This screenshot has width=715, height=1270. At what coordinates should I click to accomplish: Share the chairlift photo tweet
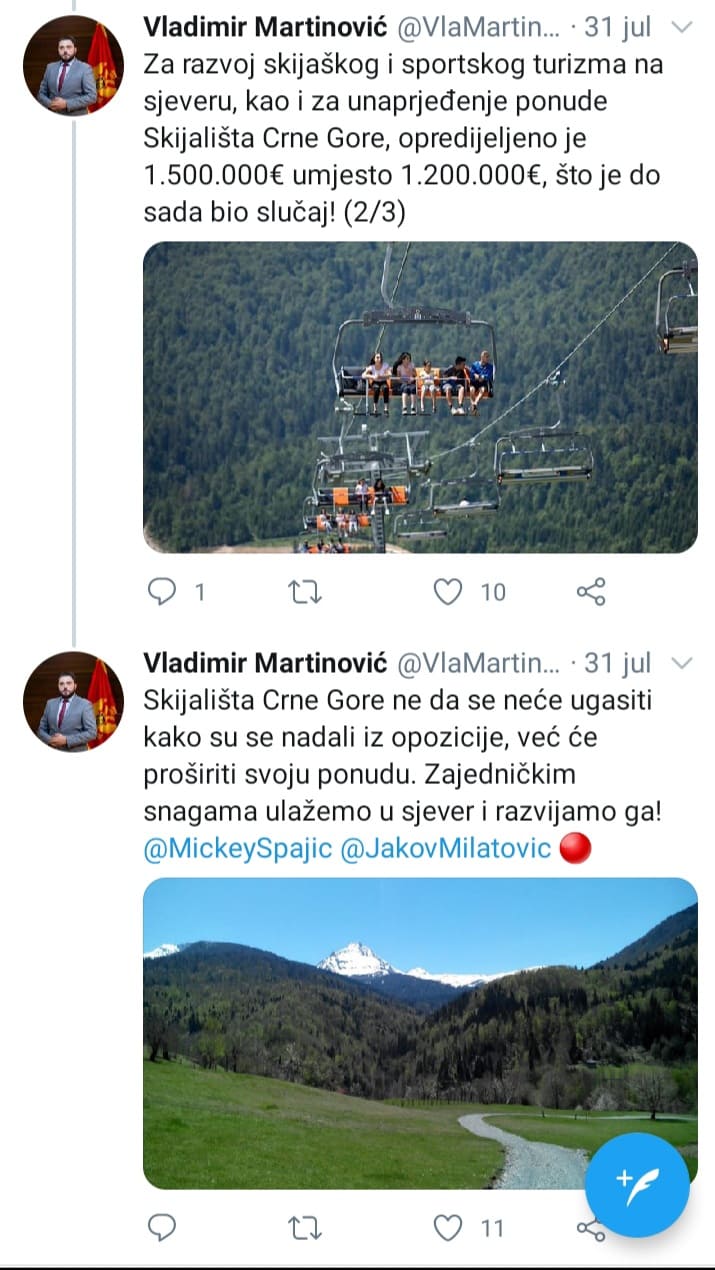[x=591, y=592]
